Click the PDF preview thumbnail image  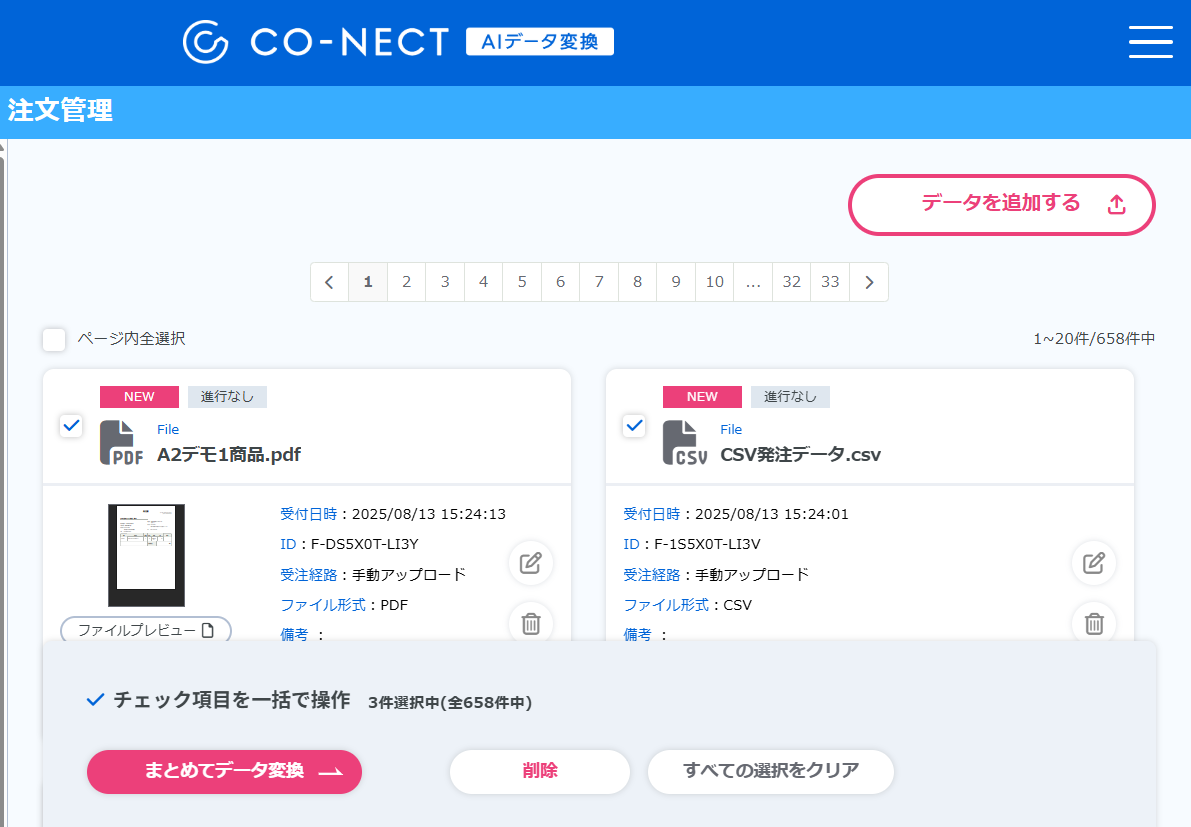146,554
